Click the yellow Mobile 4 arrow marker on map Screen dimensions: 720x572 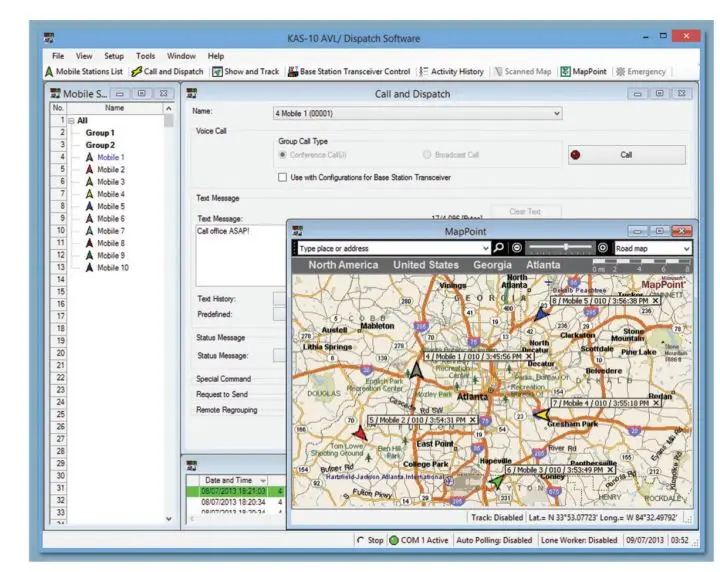coord(542,415)
